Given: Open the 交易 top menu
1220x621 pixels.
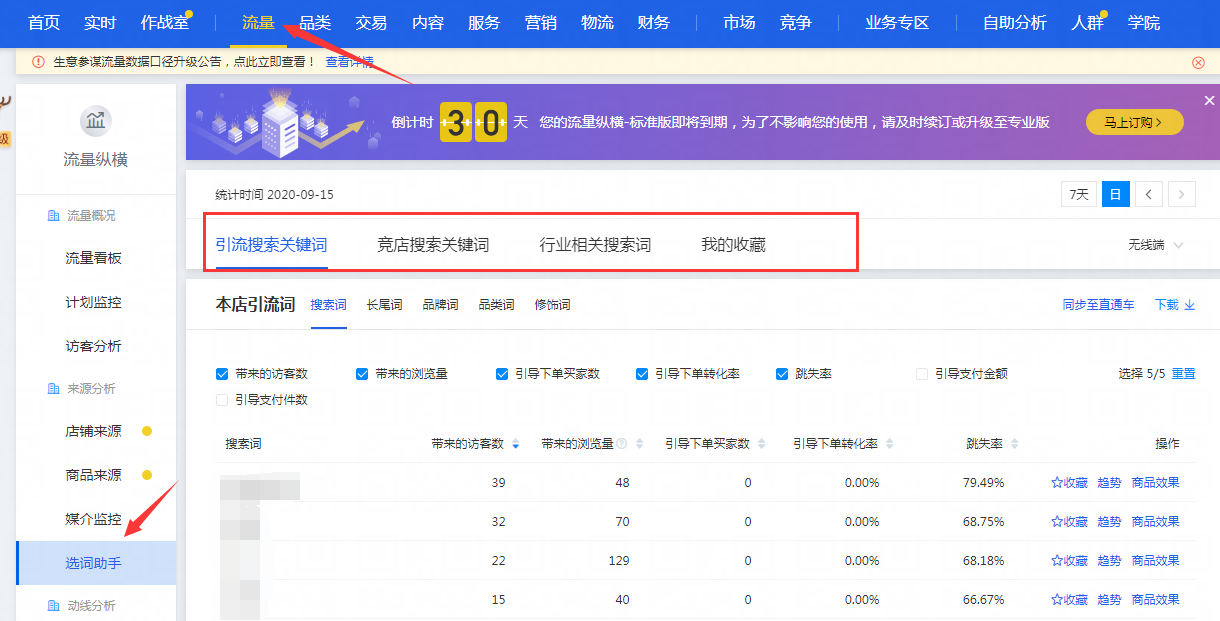Looking at the screenshot, I should coord(371,22).
